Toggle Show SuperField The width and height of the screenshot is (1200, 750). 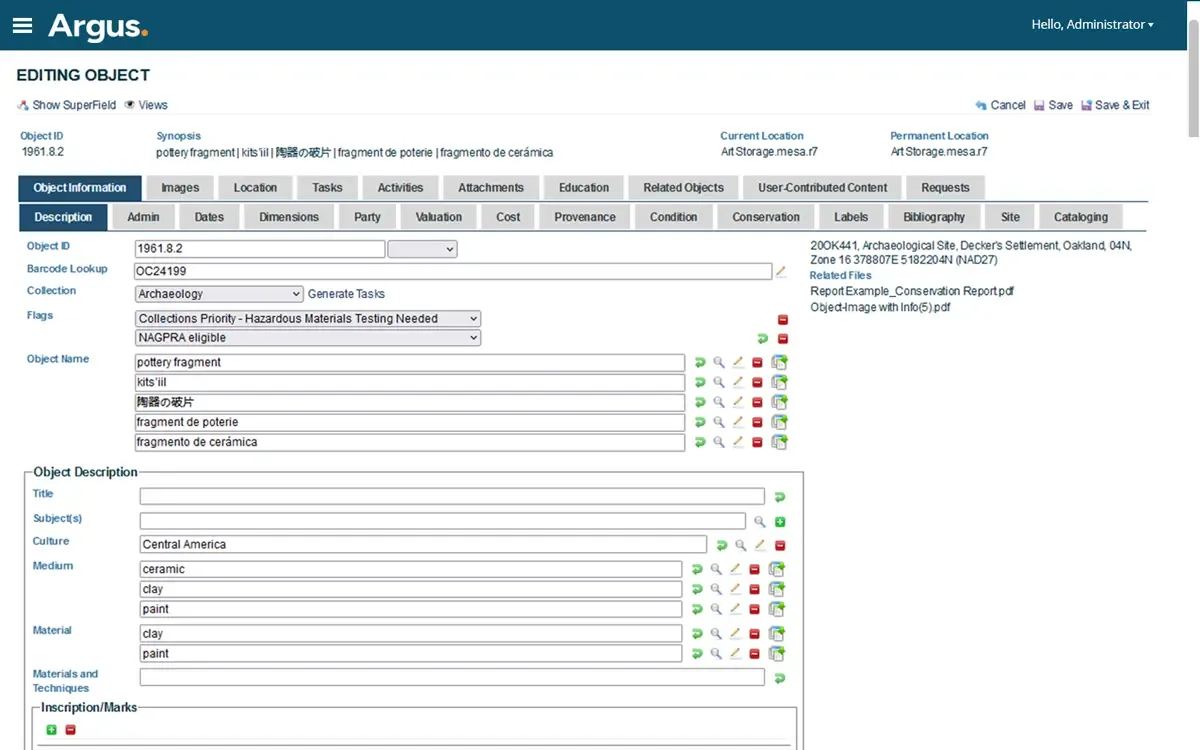click(67, 105)
